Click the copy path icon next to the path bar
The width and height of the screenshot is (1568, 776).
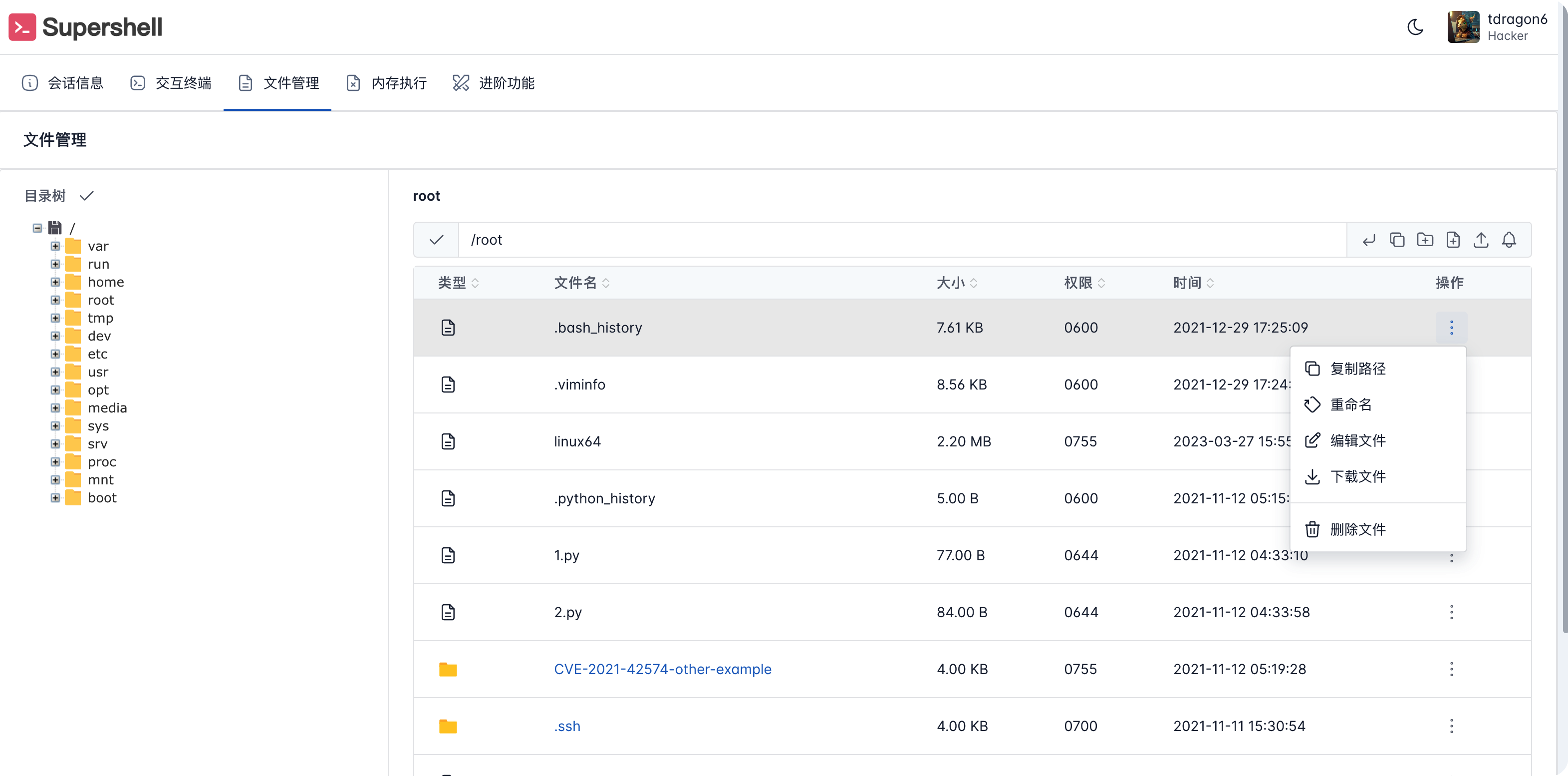(x=1397, y=239)
